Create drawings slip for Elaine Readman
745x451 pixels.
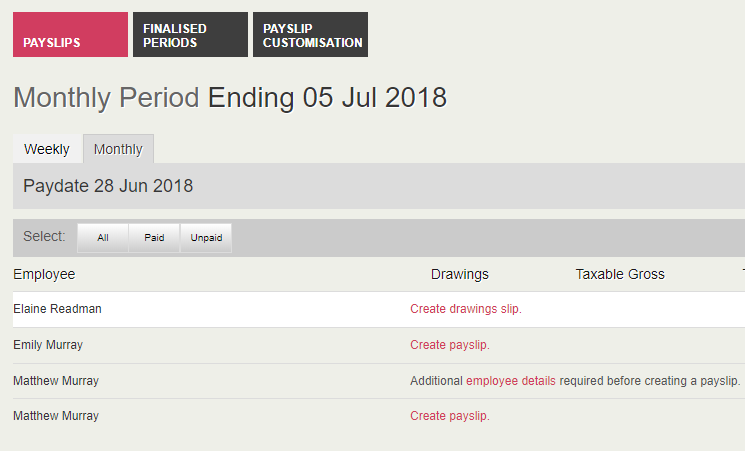click(465, 309)
